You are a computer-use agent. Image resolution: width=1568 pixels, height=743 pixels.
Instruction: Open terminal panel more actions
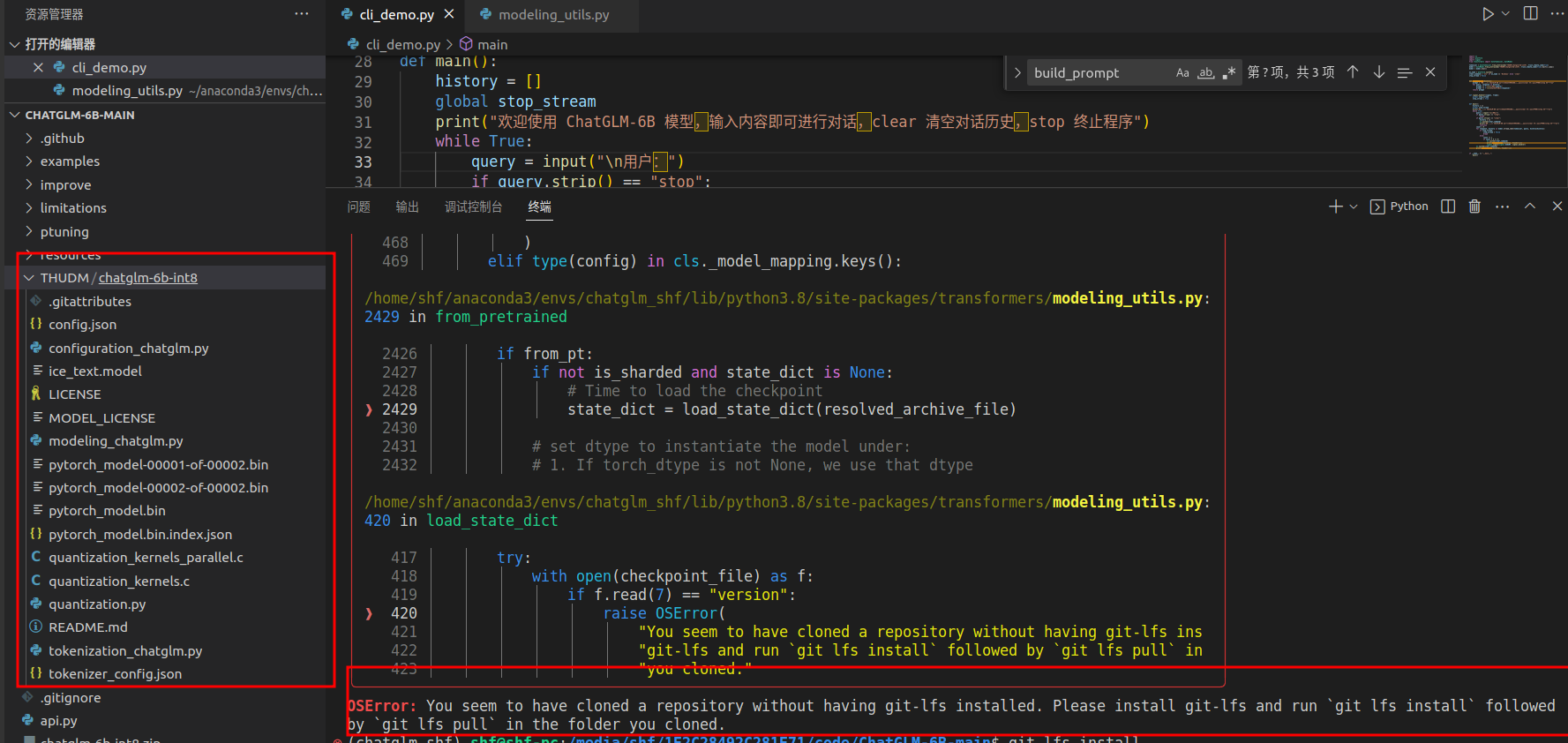(x=1503, y=206)
